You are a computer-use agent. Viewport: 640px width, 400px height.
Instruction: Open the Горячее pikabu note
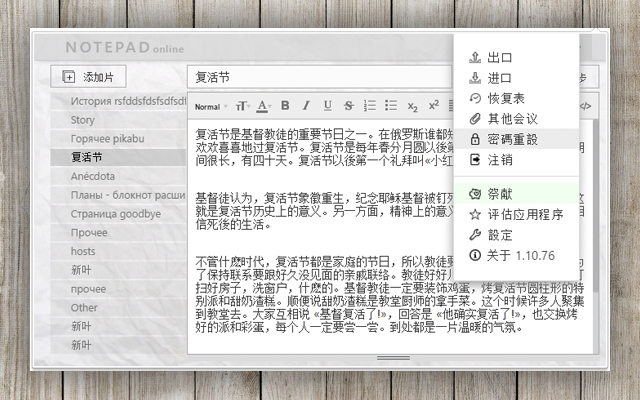[x=118, y=138]
